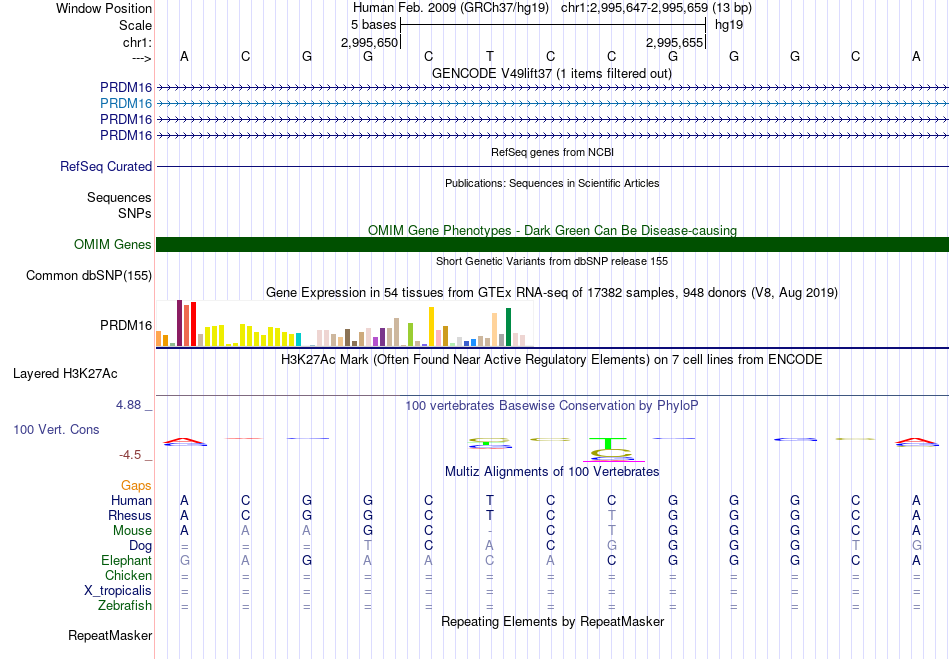Click the RefSeq genes from NCBI title

click(x=552, y=152)
